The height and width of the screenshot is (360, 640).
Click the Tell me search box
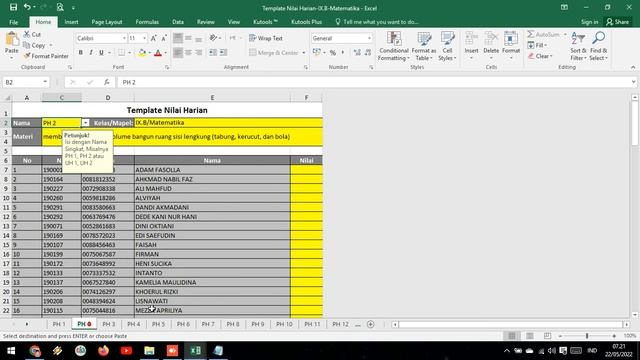click(x=376, y=22)
